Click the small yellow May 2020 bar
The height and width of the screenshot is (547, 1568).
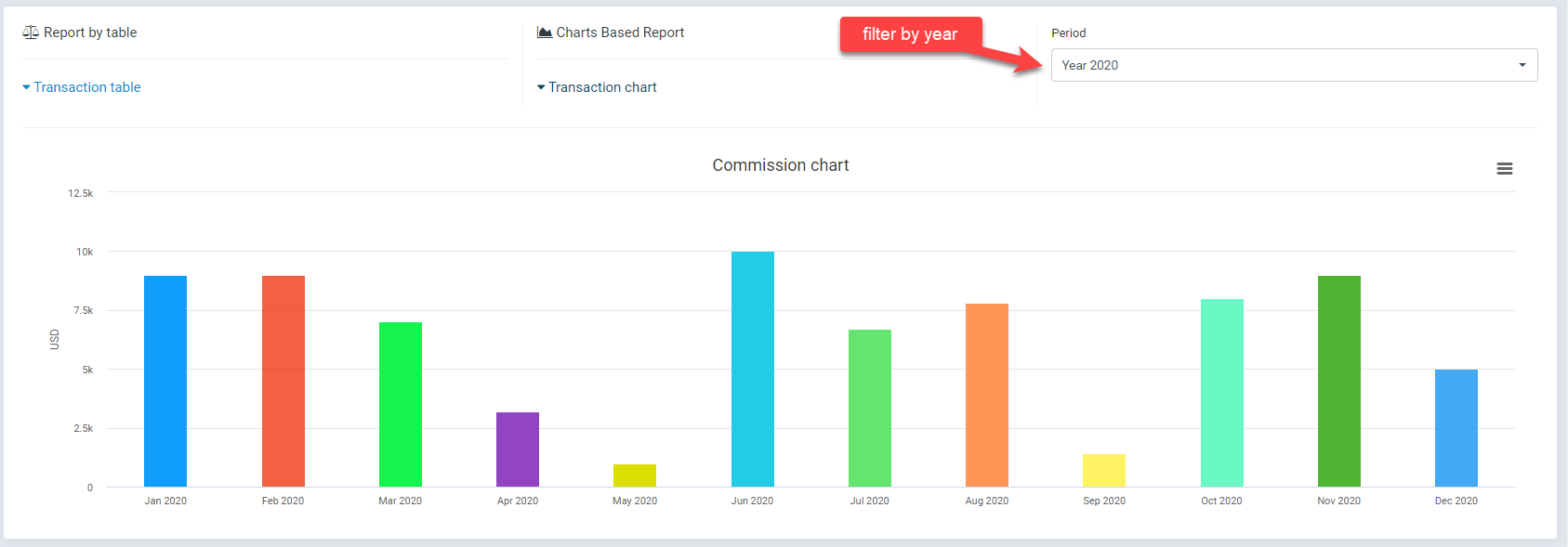[635, 475]
